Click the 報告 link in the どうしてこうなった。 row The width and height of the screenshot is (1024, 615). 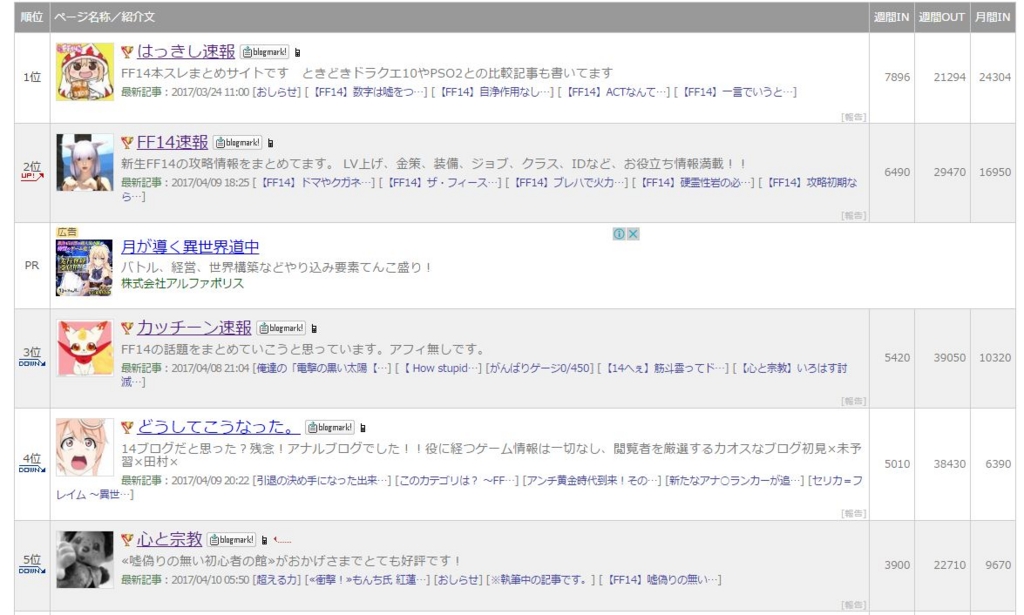[x=854, y=513]
